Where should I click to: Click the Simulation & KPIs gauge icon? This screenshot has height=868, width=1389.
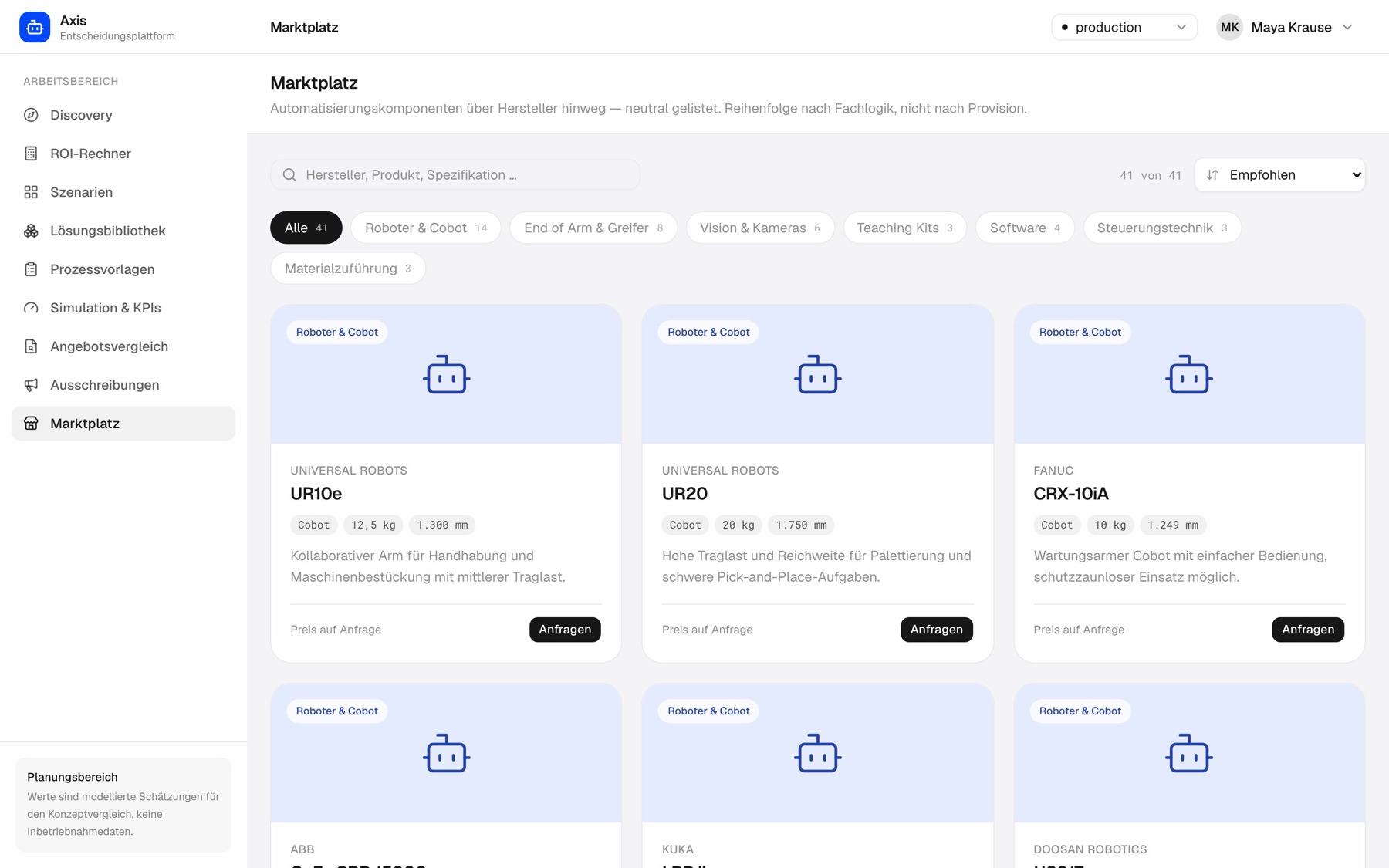(x=31, y=308)
